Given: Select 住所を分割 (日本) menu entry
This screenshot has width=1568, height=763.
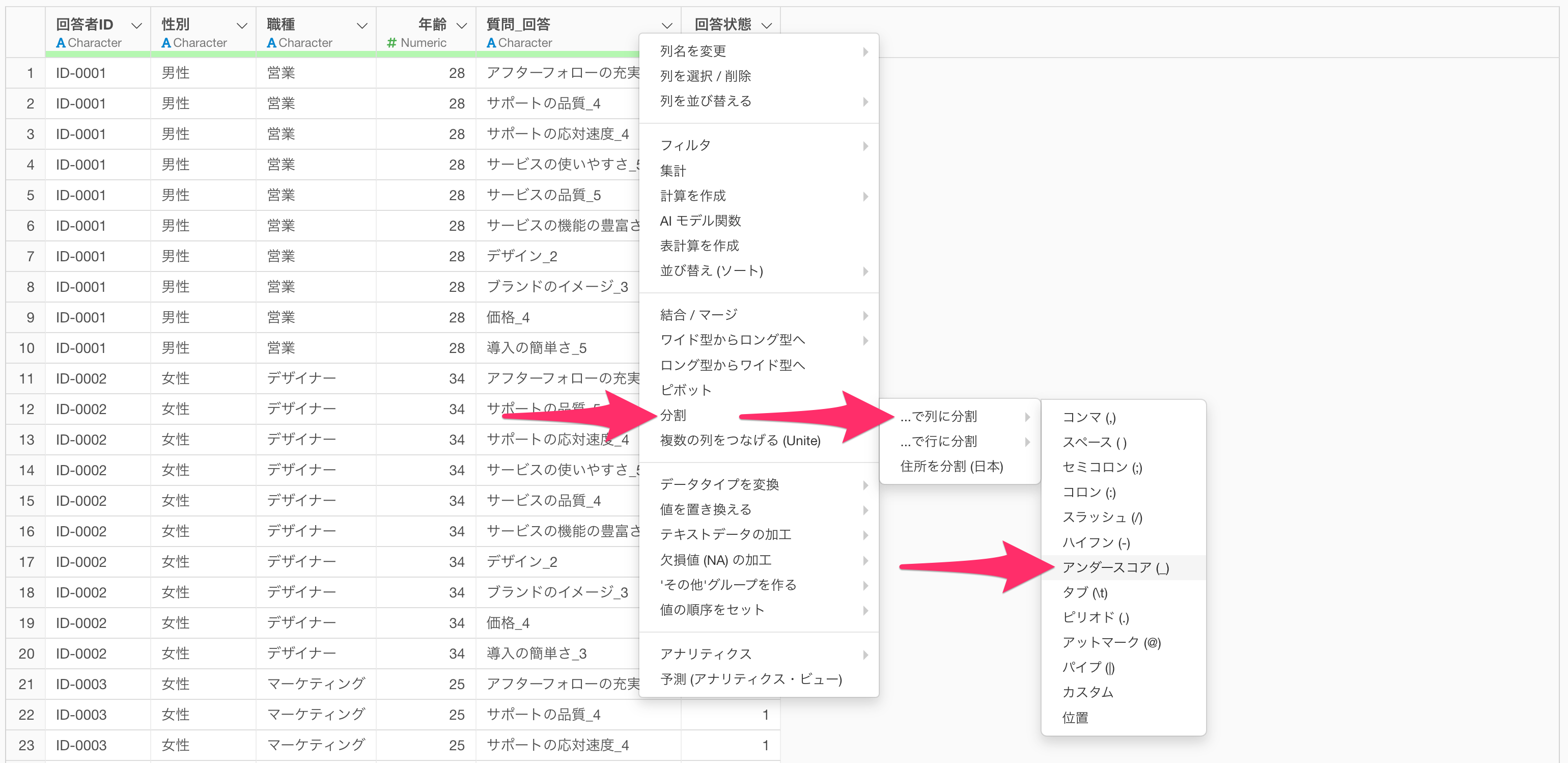Looking at the screenshot, I should tap(951, 467).
